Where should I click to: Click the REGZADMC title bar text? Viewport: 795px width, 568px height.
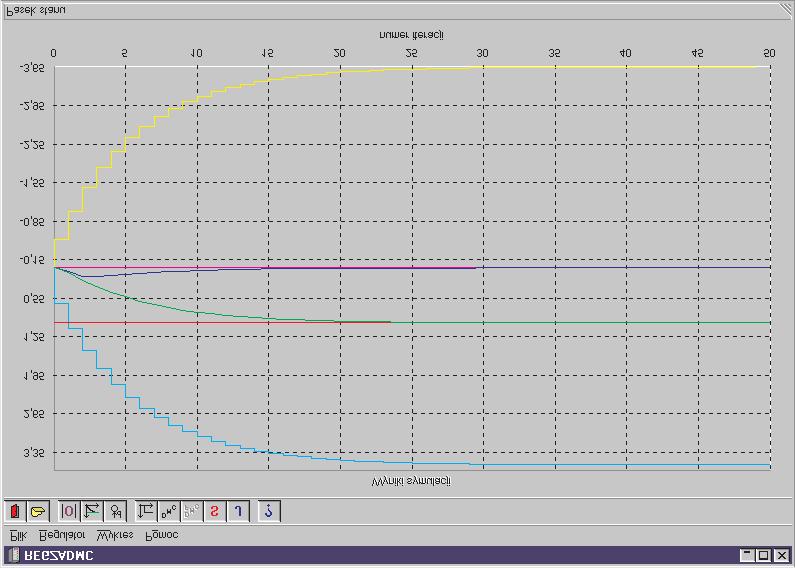click(59, 556)
